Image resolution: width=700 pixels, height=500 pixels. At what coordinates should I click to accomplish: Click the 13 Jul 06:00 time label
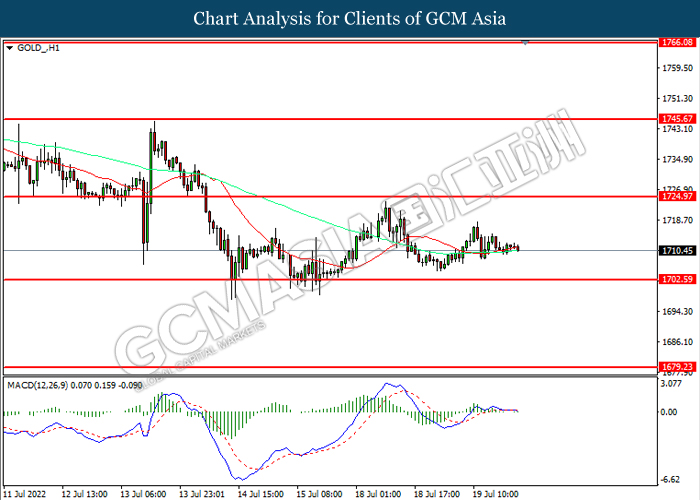point(143,494)
